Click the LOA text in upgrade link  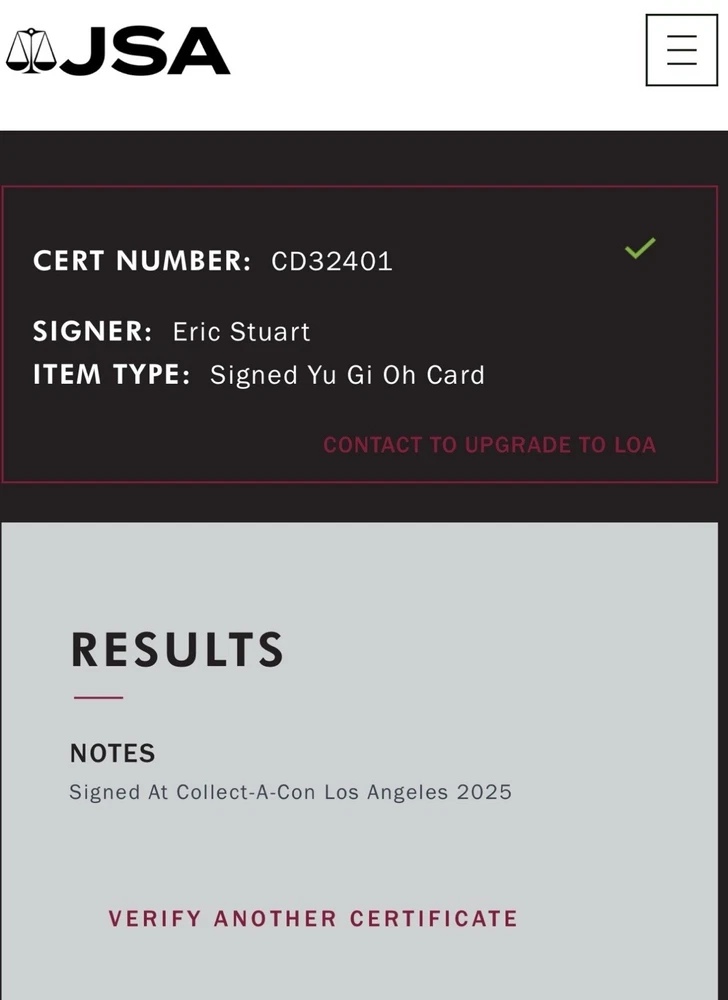634,445
